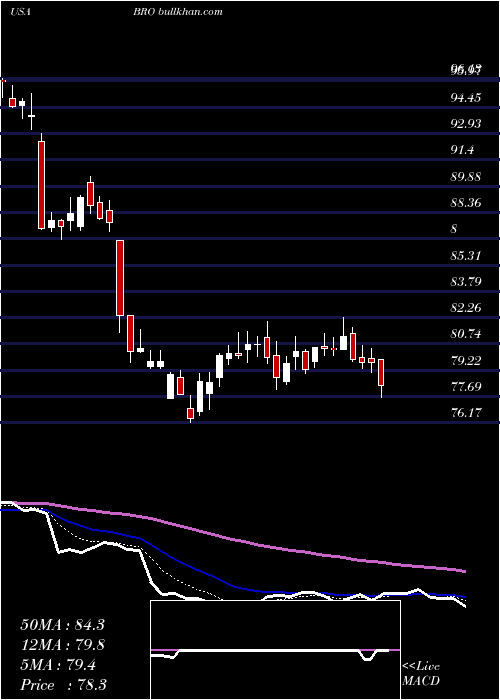Select the 80.74 price axis label
This screenshot has width=500, height=700.
(466, 334)
